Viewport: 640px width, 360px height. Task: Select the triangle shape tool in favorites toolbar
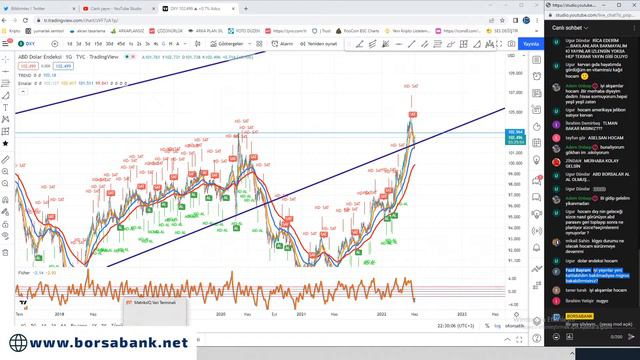click(477, 44)
